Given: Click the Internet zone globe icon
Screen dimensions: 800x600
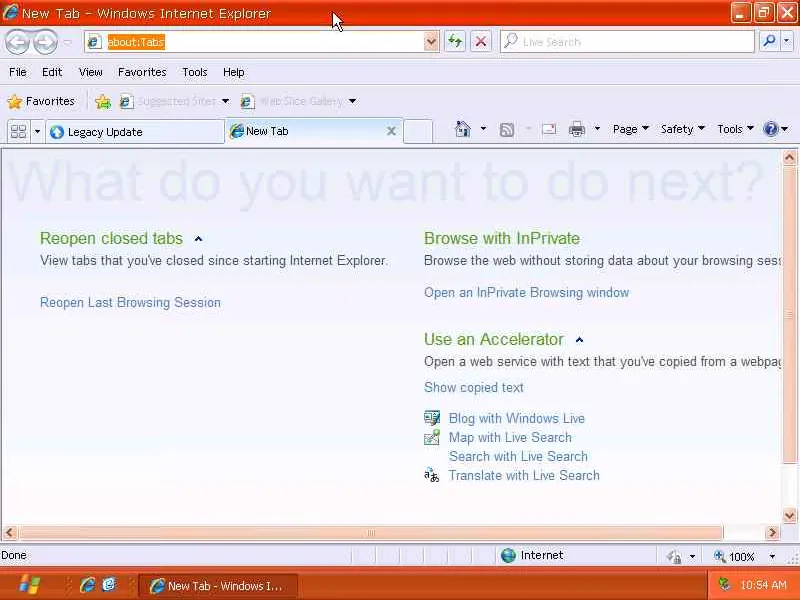Looking at the screenshot, I should coord(508,555).
